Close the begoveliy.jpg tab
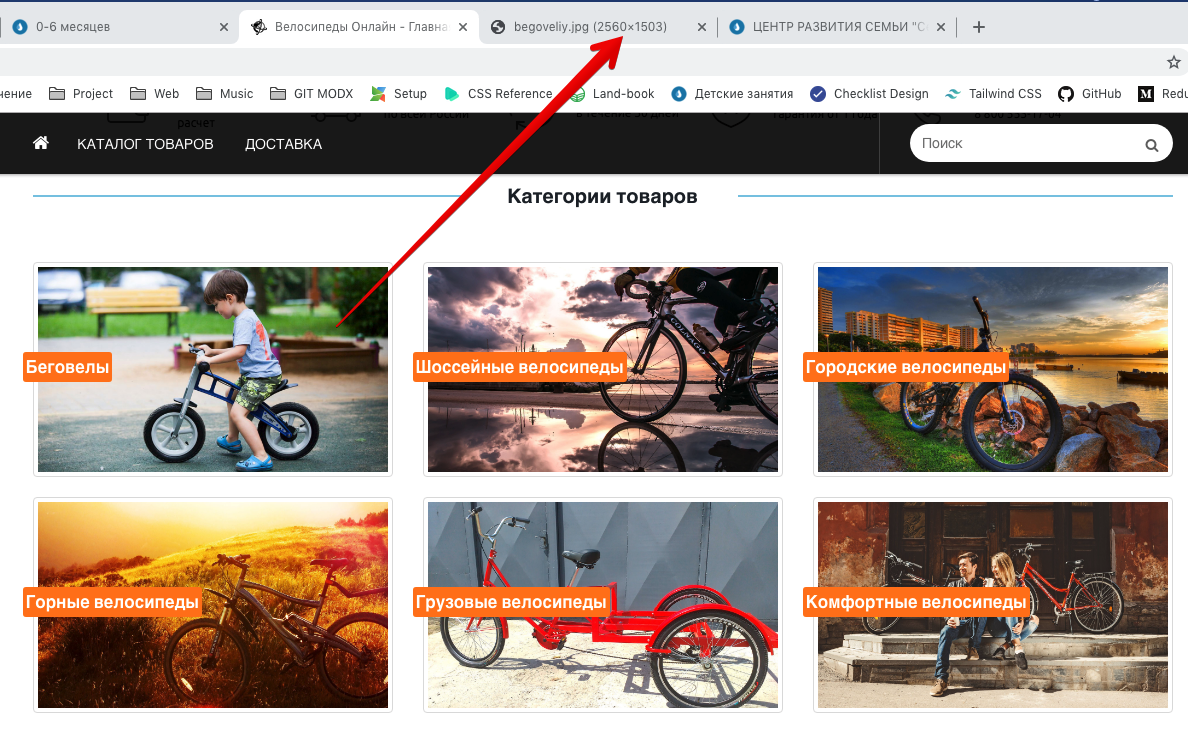The height and width of the screenshot is (735, 1188). 702,27
